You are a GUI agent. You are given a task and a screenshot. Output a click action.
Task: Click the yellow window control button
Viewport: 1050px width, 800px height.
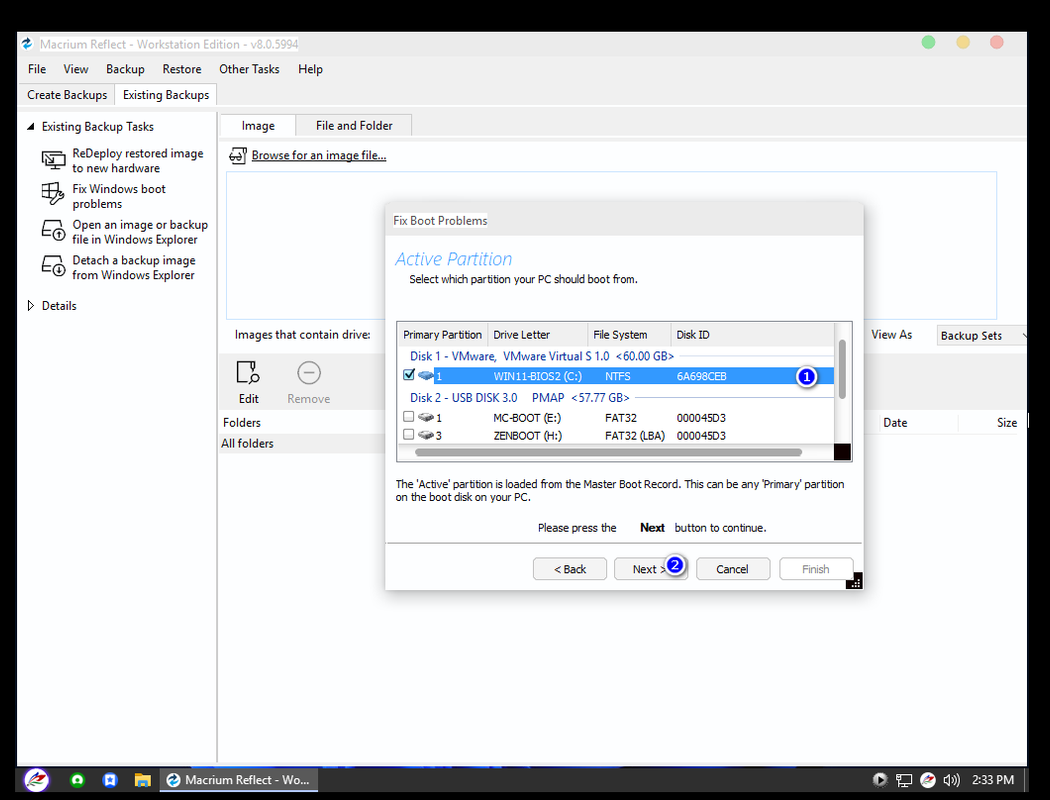coord(962,43)
